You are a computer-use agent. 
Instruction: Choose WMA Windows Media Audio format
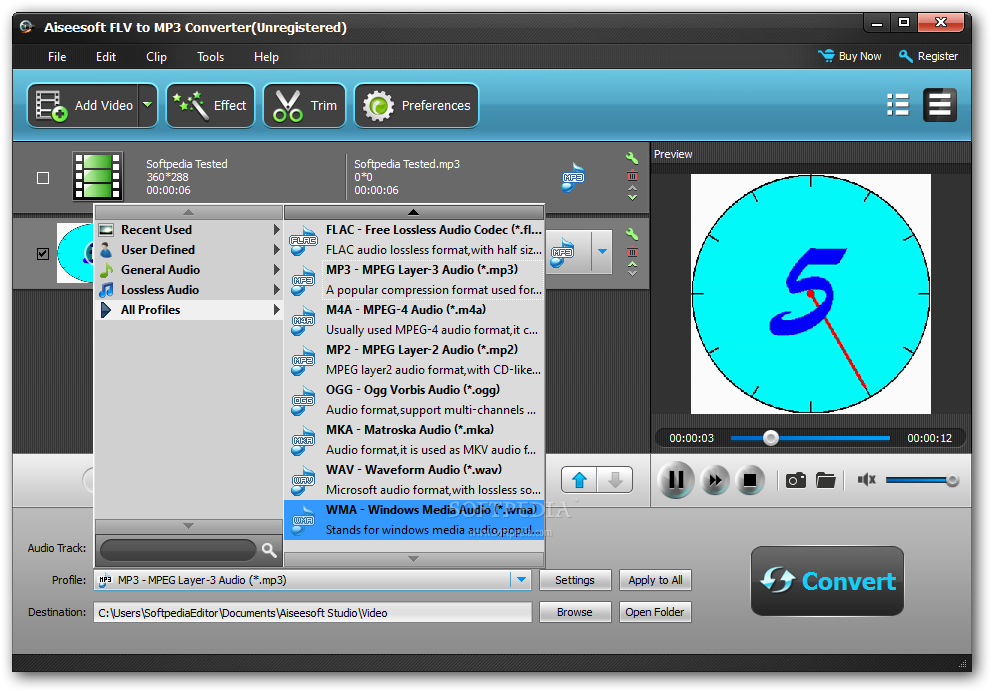click(x=414, y=520)
